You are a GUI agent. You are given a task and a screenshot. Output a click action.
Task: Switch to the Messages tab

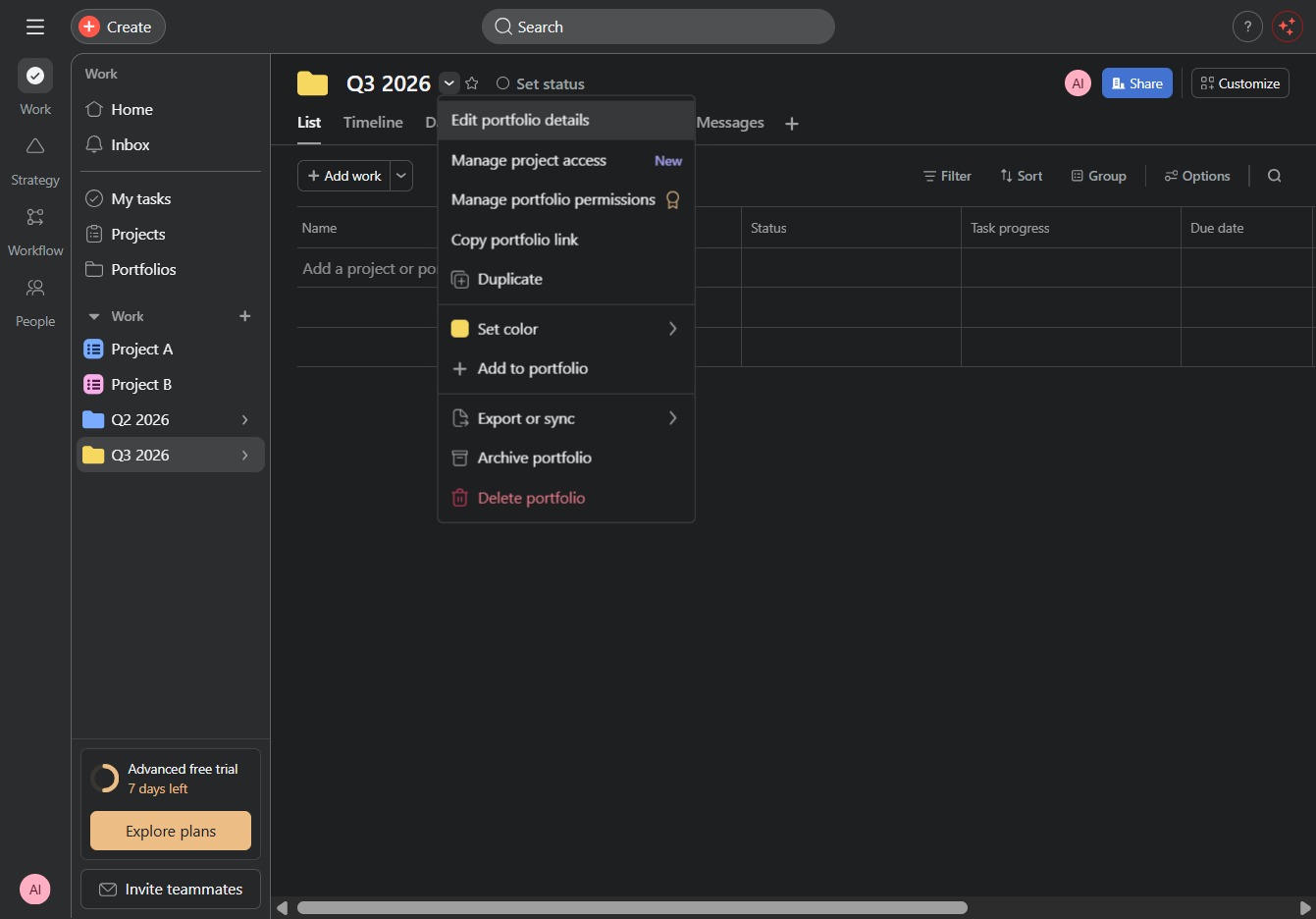(x=730, y=122)
